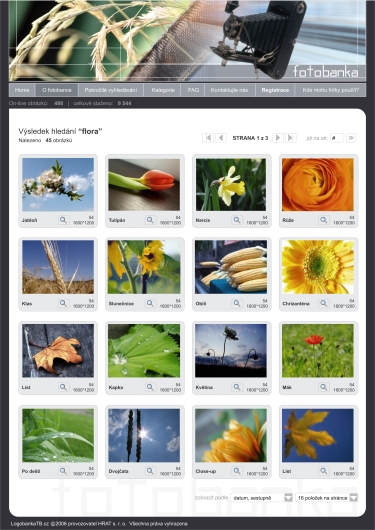Open the Kapka green leaf thumbnail
This screenshot has height=530, width=375.
pos(144,351)
